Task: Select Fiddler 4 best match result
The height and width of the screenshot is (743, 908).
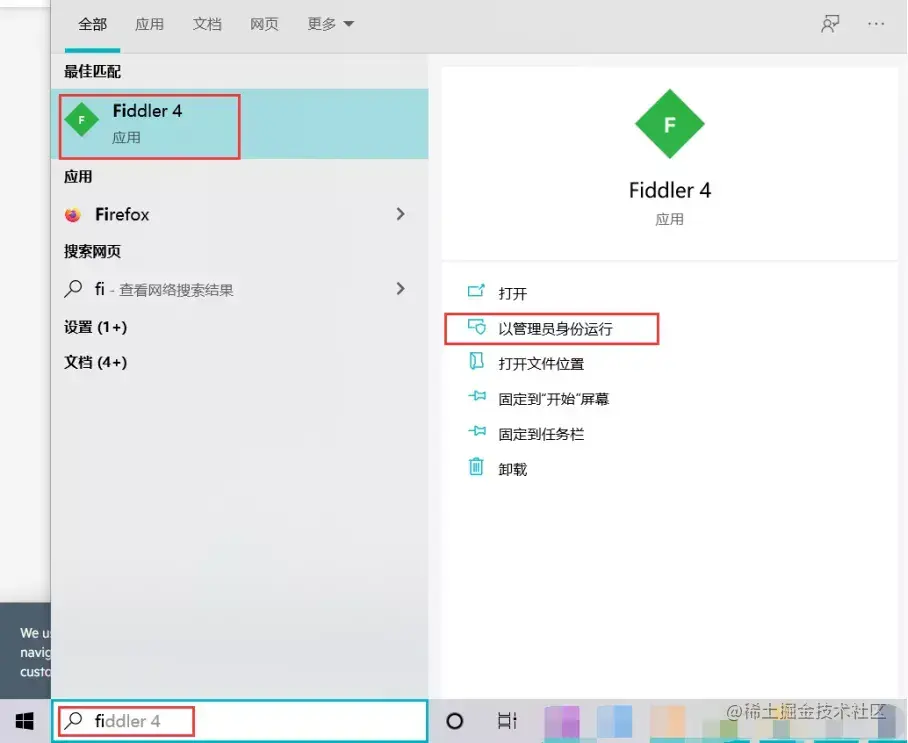Action: pos(240,124)
